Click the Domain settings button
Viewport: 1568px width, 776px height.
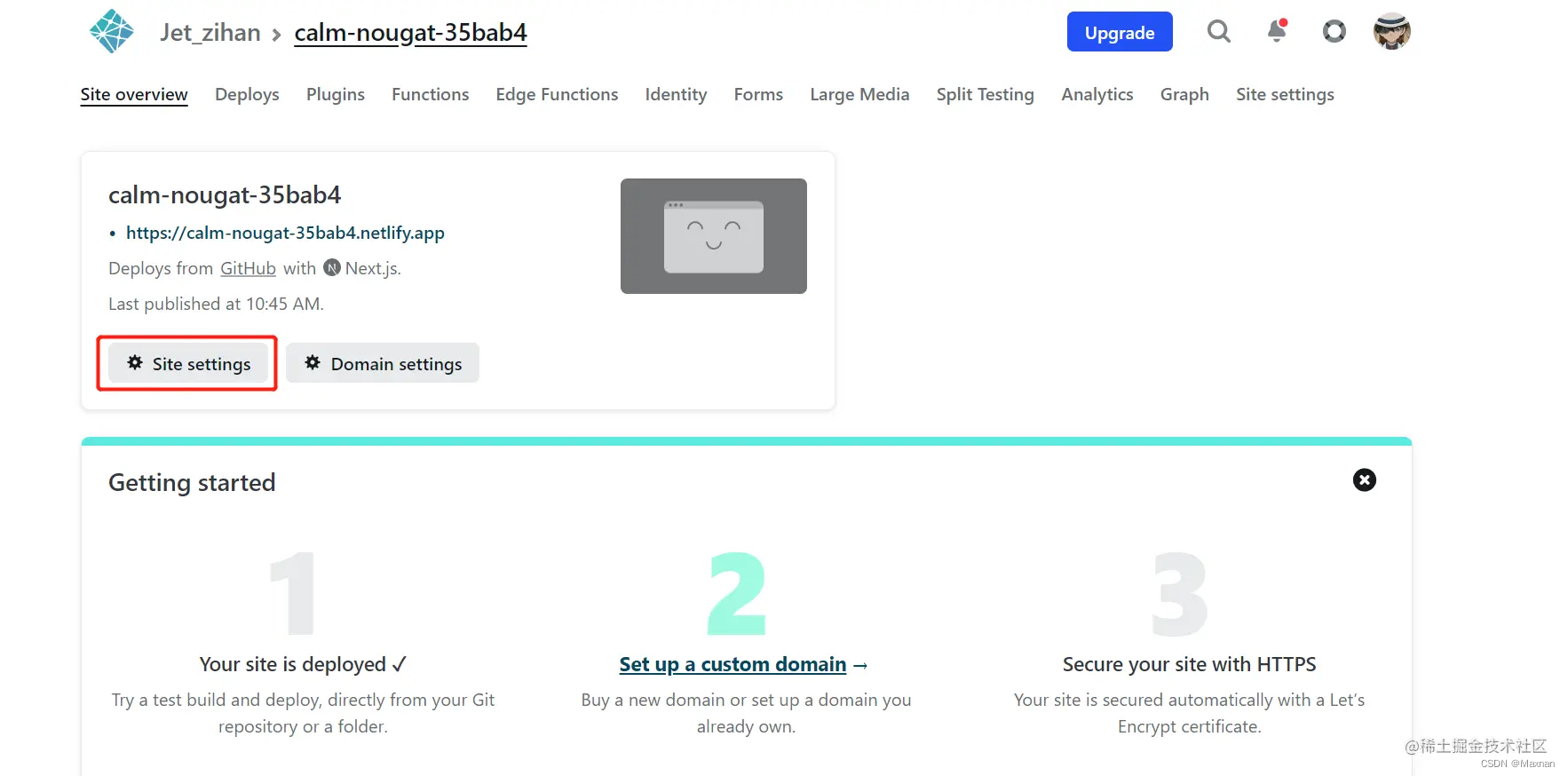(x=383, y=363)
